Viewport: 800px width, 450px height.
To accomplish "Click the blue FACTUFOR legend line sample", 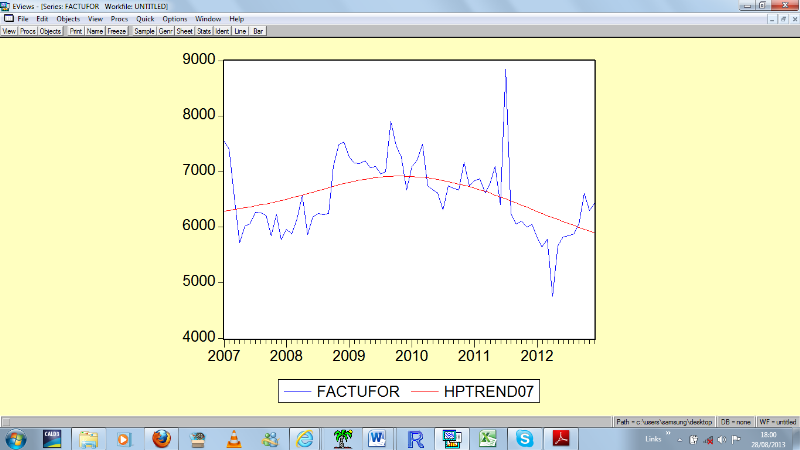I will (297, 391).
